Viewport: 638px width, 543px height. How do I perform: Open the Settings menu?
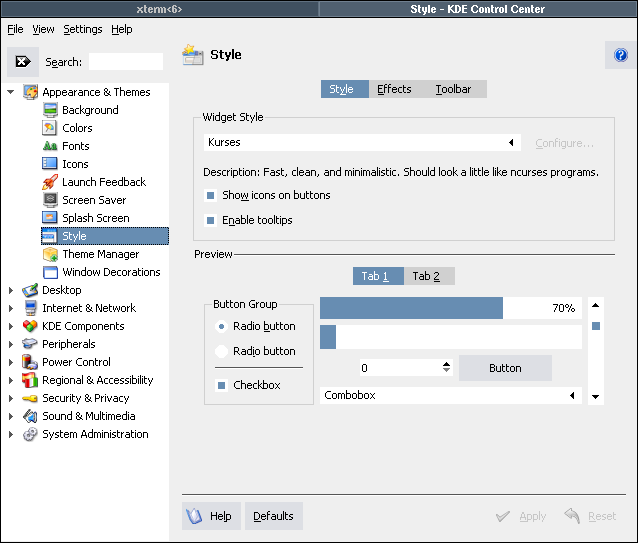pyautogui.click(x=83, y=29)
